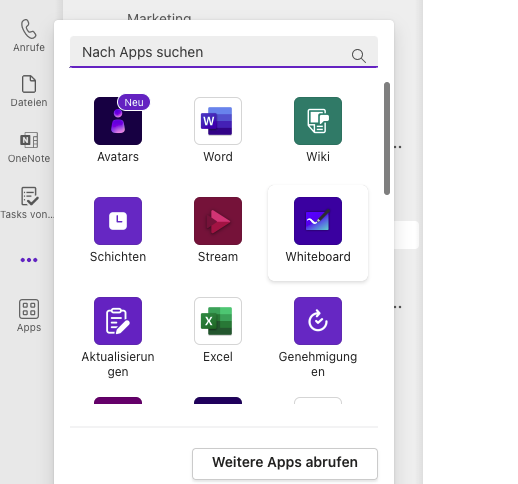This screenshot has width=518, height=484.
Task: Open Tasks von... in the sidebar
Action: click(27, 203)
